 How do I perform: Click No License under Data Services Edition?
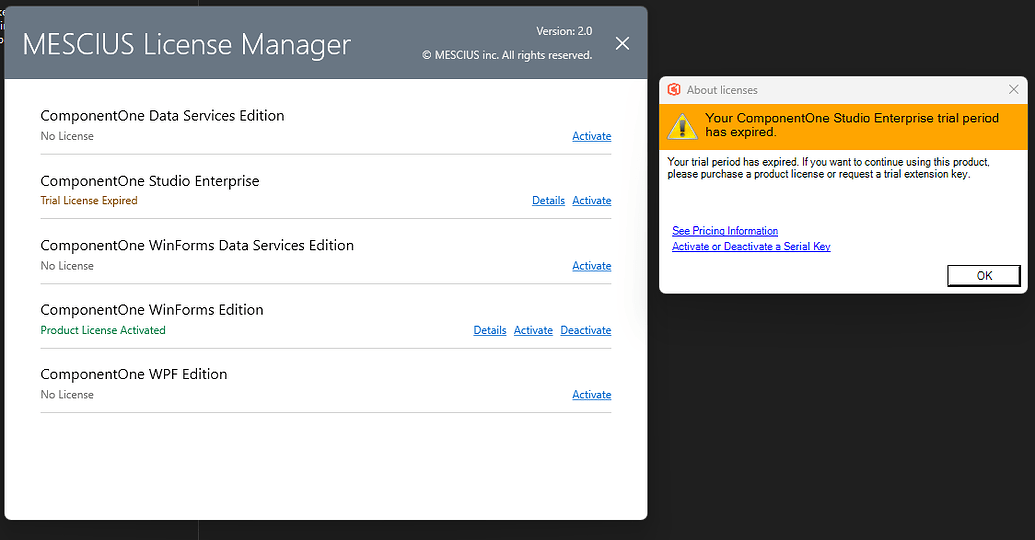click(67, 136)
